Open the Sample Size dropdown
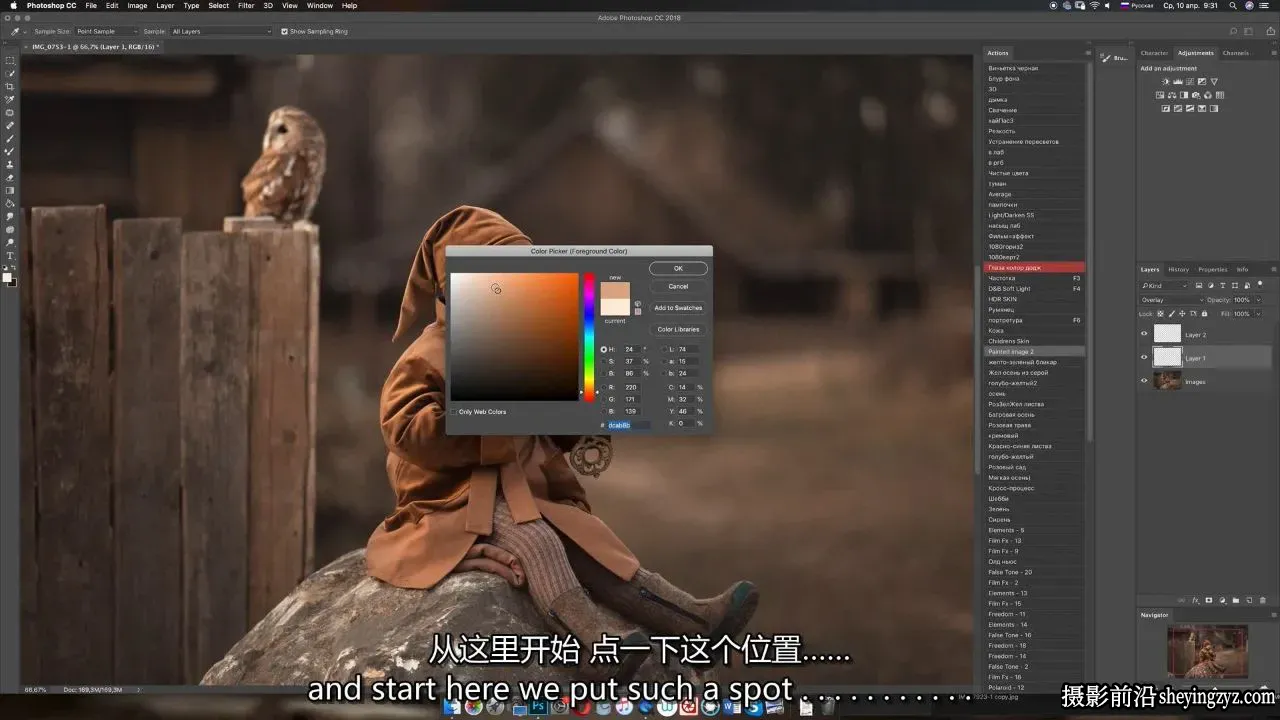This screenshot has height=720, width=1280. pyautogui.click(x=107, y=31)
